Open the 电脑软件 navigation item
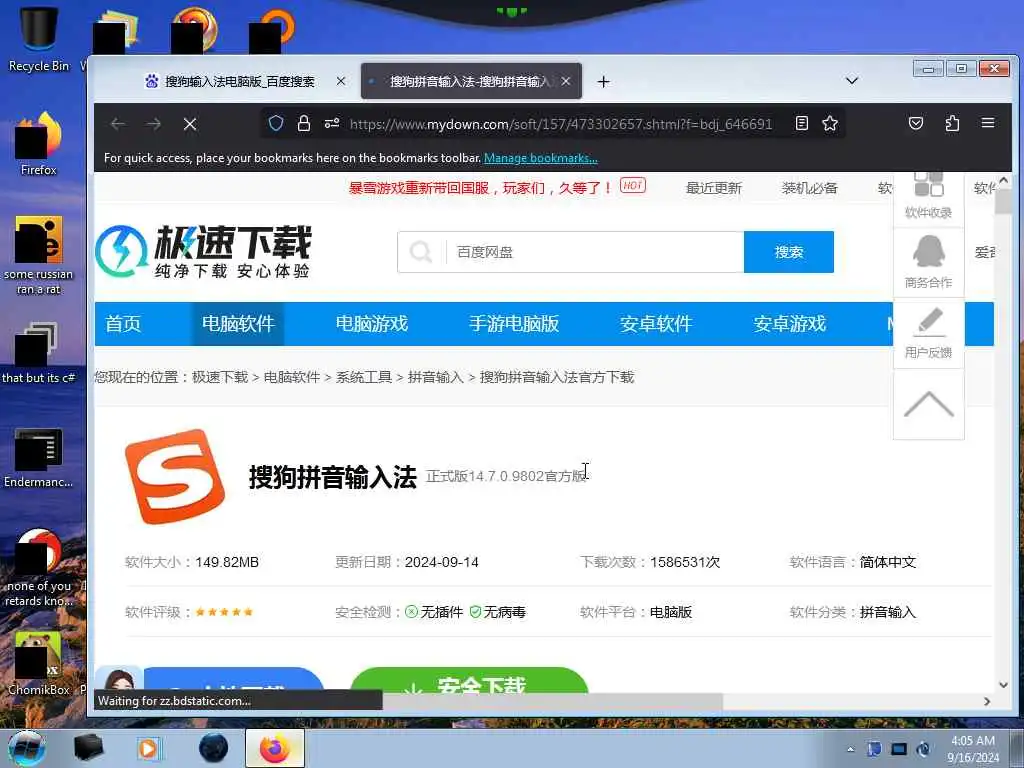Viewport: 1024px width, 768px height. click(x=238, y=324)
